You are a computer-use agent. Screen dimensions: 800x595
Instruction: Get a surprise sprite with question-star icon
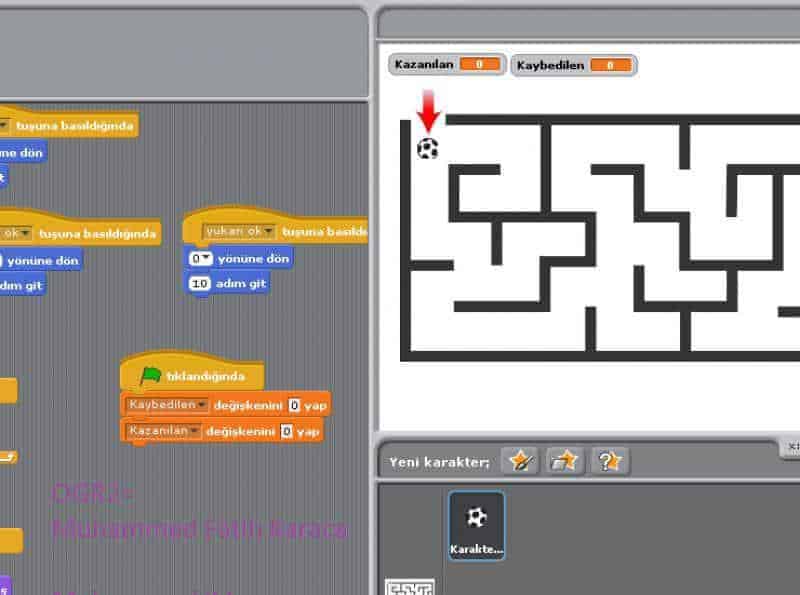coord(610,460)
